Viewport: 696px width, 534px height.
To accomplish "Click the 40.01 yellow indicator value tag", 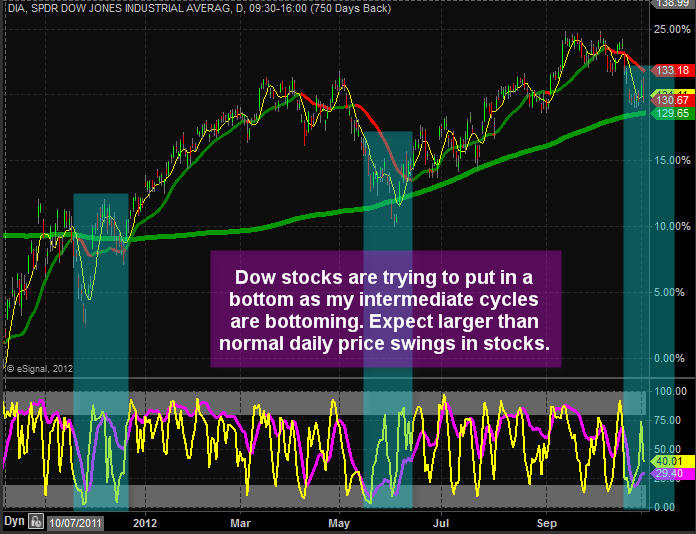I will point(671,461).
